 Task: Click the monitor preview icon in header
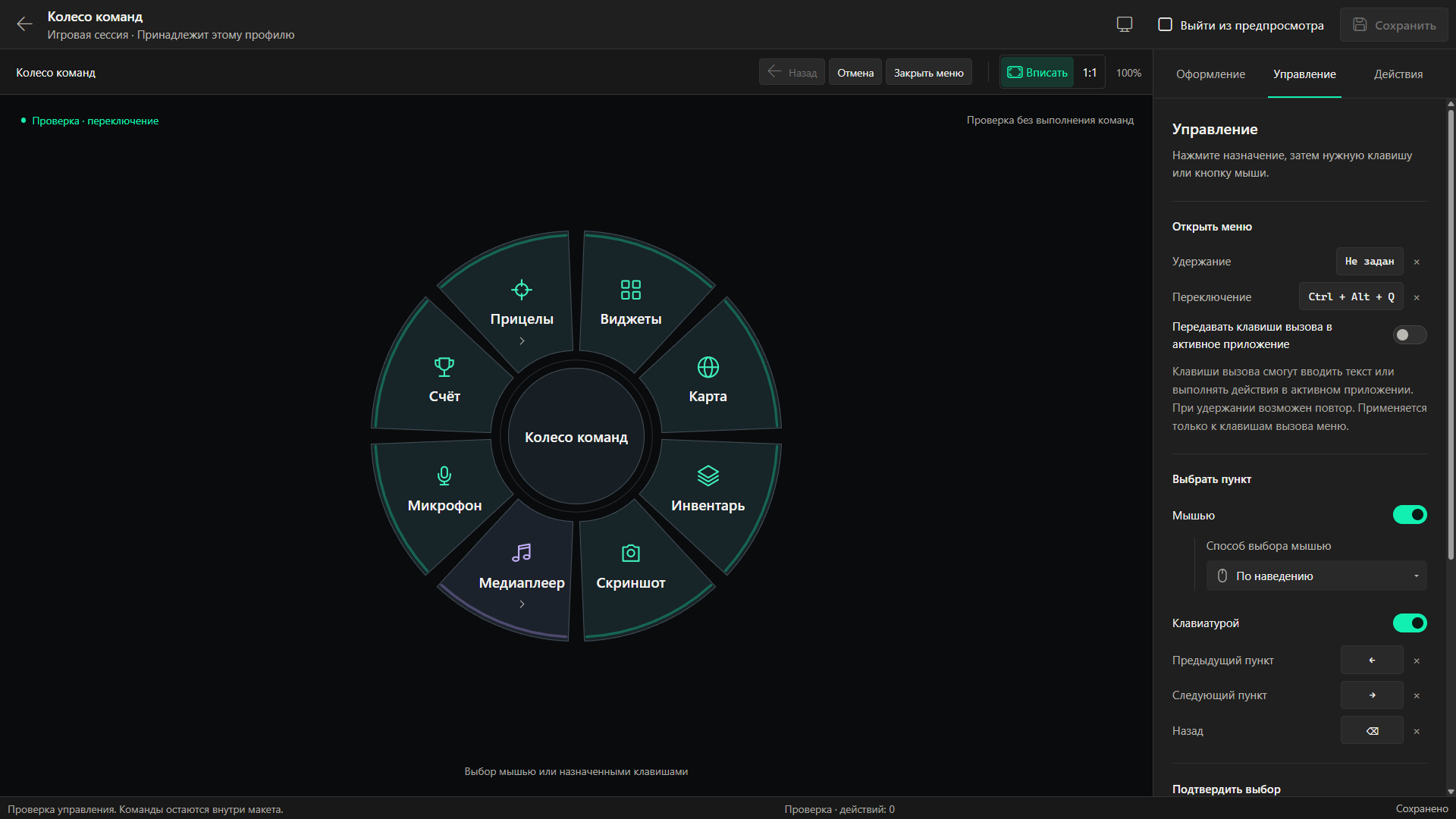pos(1125,24)
